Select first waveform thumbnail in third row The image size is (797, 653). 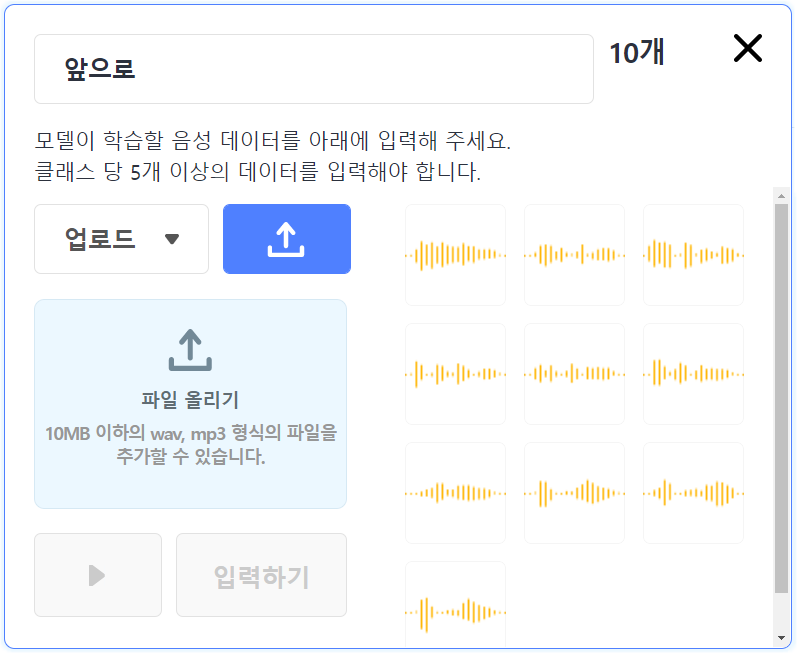click(455, 493)
